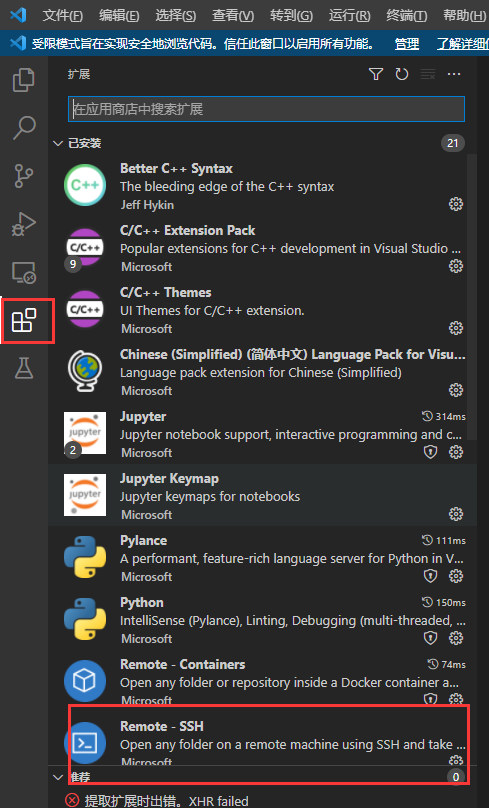Screen dimensions: 489x808
Task: Click the Remote - SSH terminal logo
Action: 85,743
